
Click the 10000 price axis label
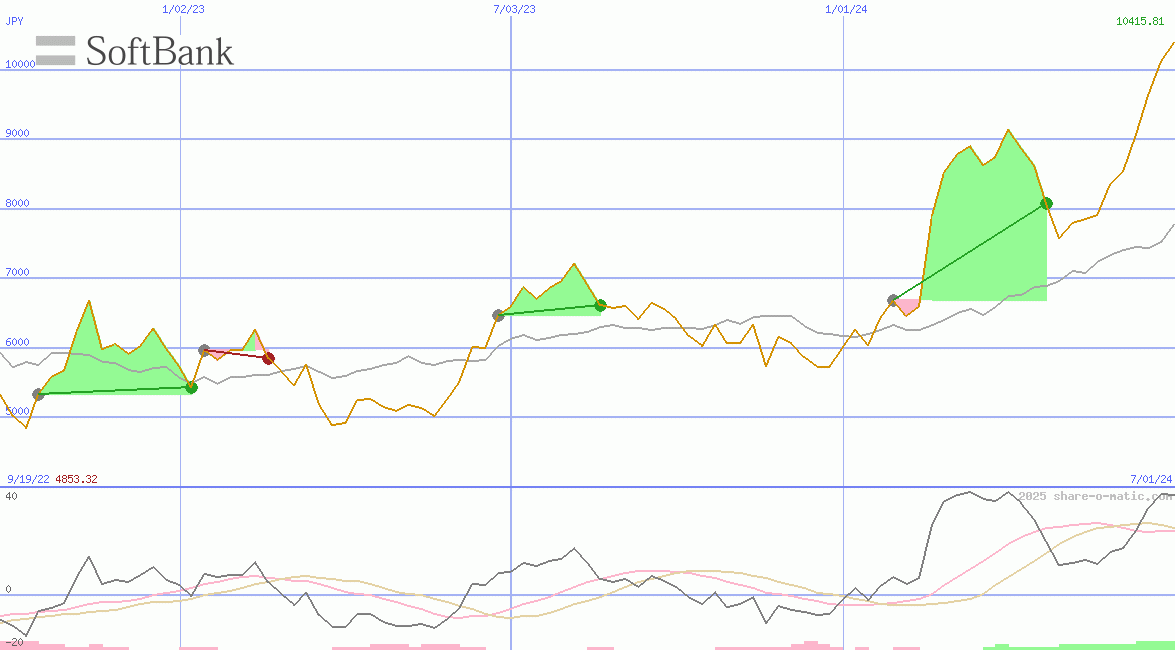pos(20,64)
